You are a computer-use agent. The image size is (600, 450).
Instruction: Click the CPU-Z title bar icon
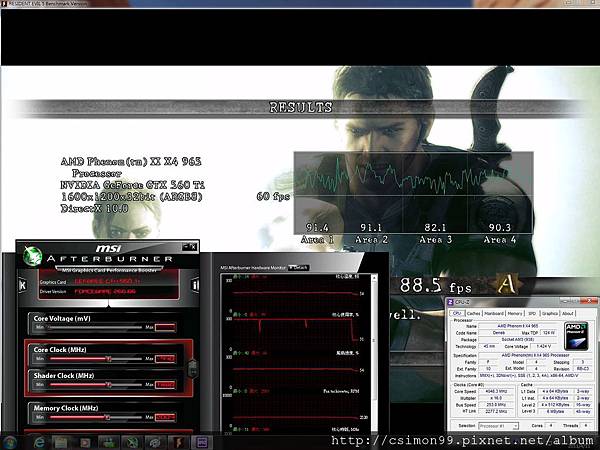451,302
